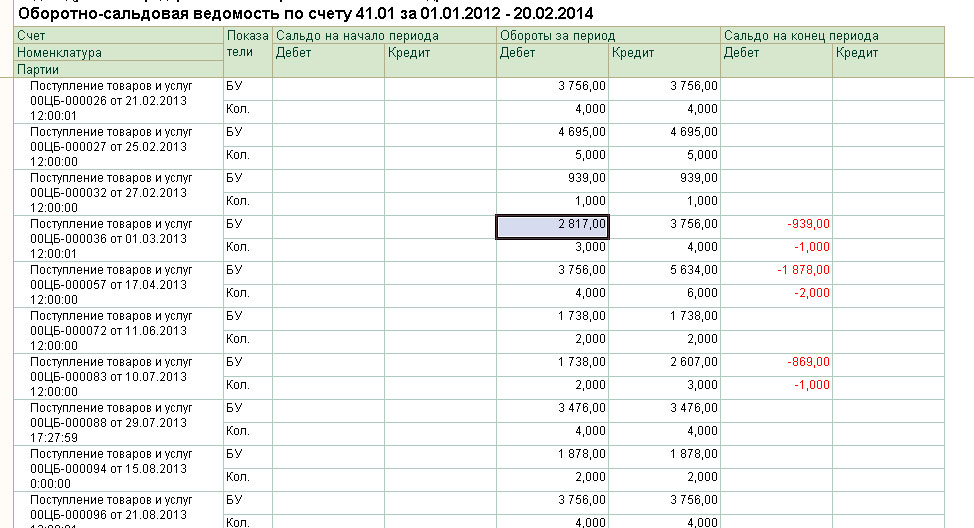Click the red -869,00 closing balance
This screenshot has height=528, width=974.
tap(805, 362)
